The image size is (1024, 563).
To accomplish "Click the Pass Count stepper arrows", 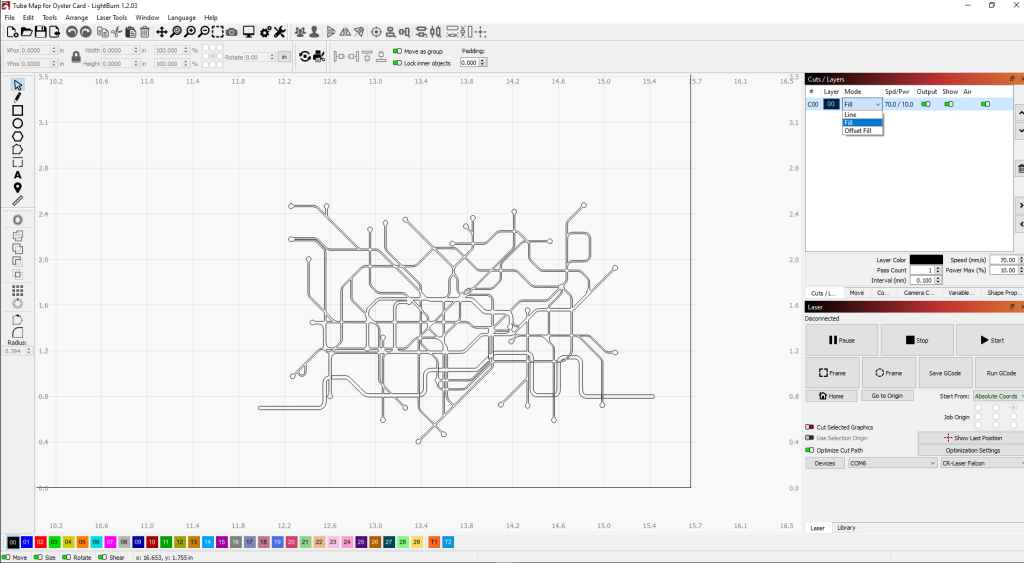I will pyautogui.click(x=938, y=270).
